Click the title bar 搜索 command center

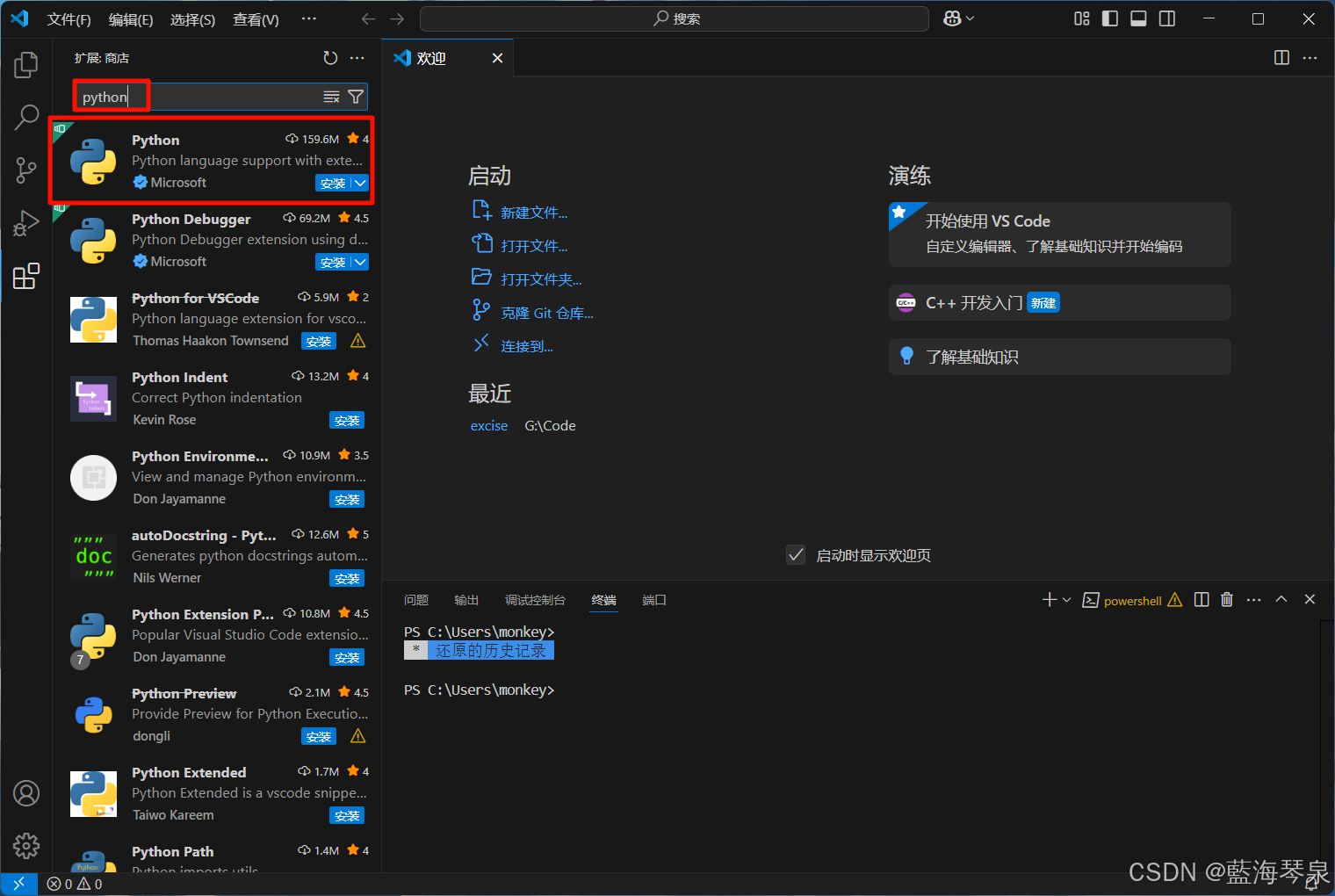675,18
